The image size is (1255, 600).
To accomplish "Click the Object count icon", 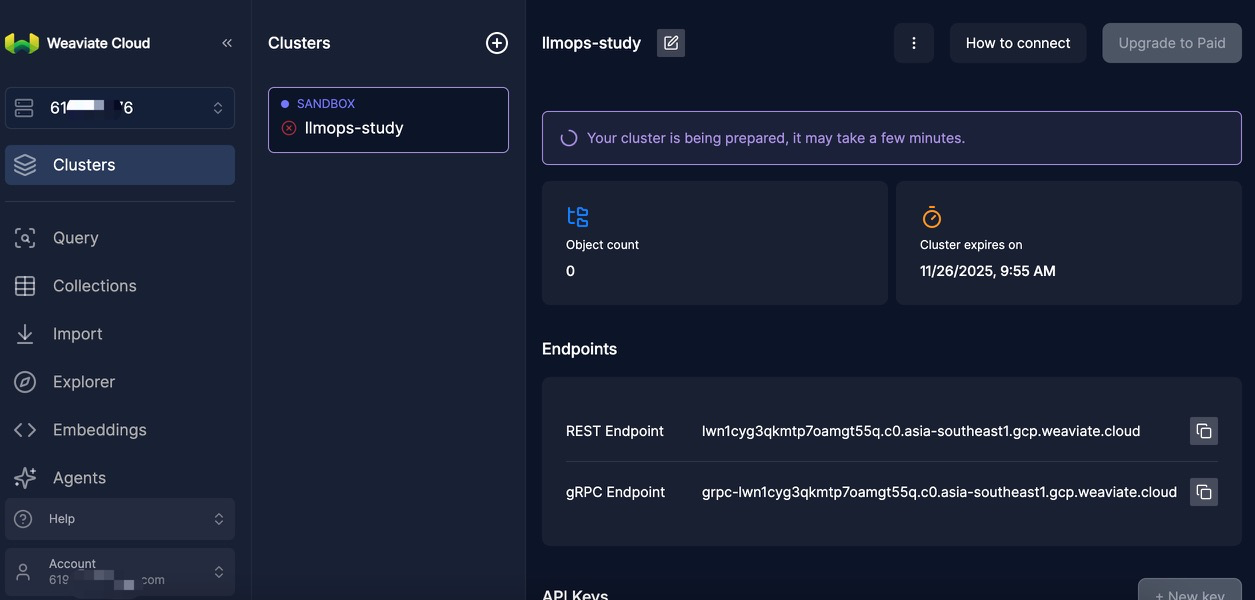I will (x=578, y=217).
